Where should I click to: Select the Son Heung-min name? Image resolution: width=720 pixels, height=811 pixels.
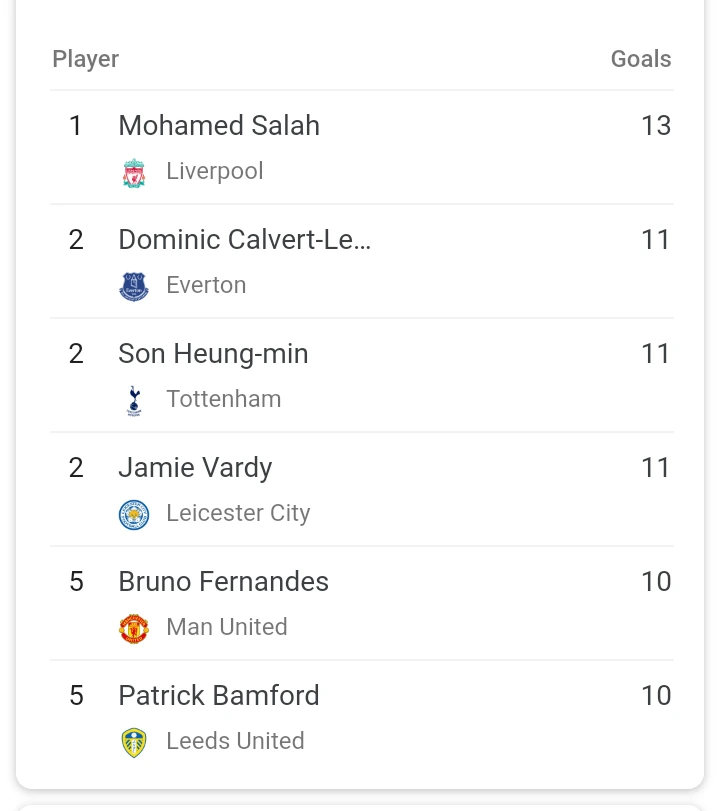213,354
